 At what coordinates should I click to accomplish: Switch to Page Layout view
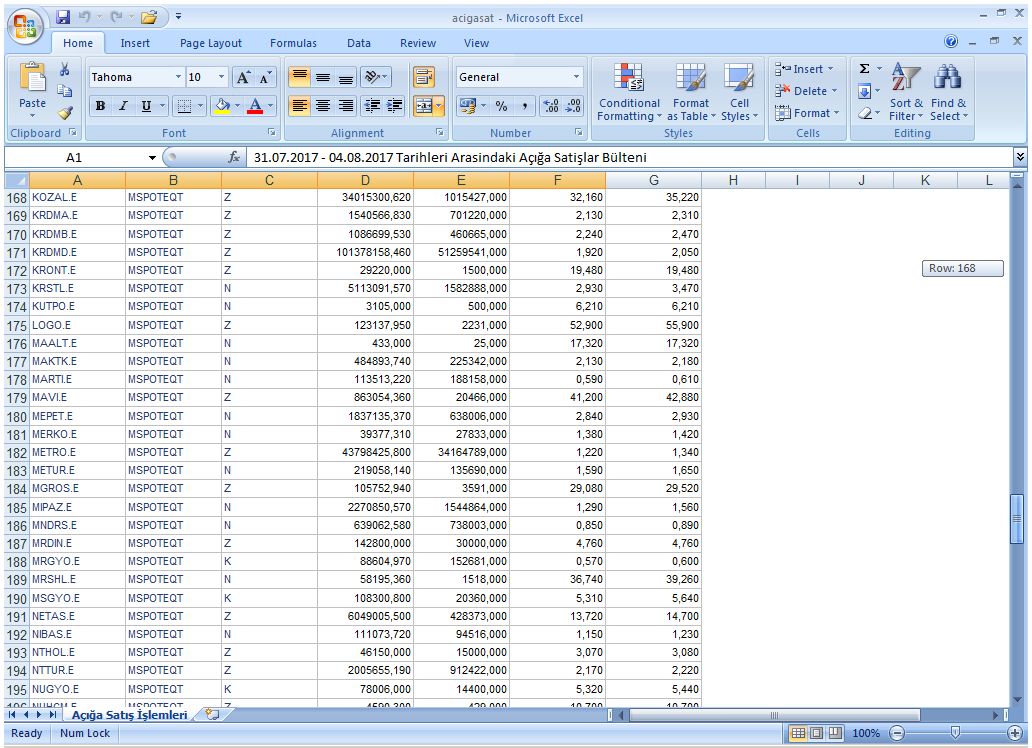(816, 733)
